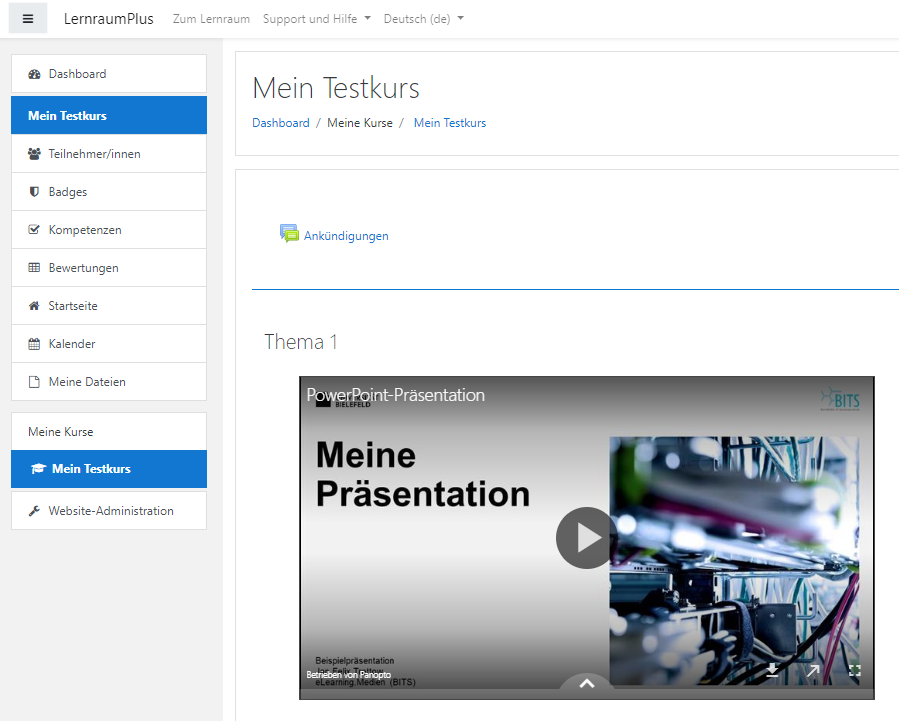The image size is (899, 721).
Task: Click Meine Kurse in the sidebar
Action: (x=109, y=432)
